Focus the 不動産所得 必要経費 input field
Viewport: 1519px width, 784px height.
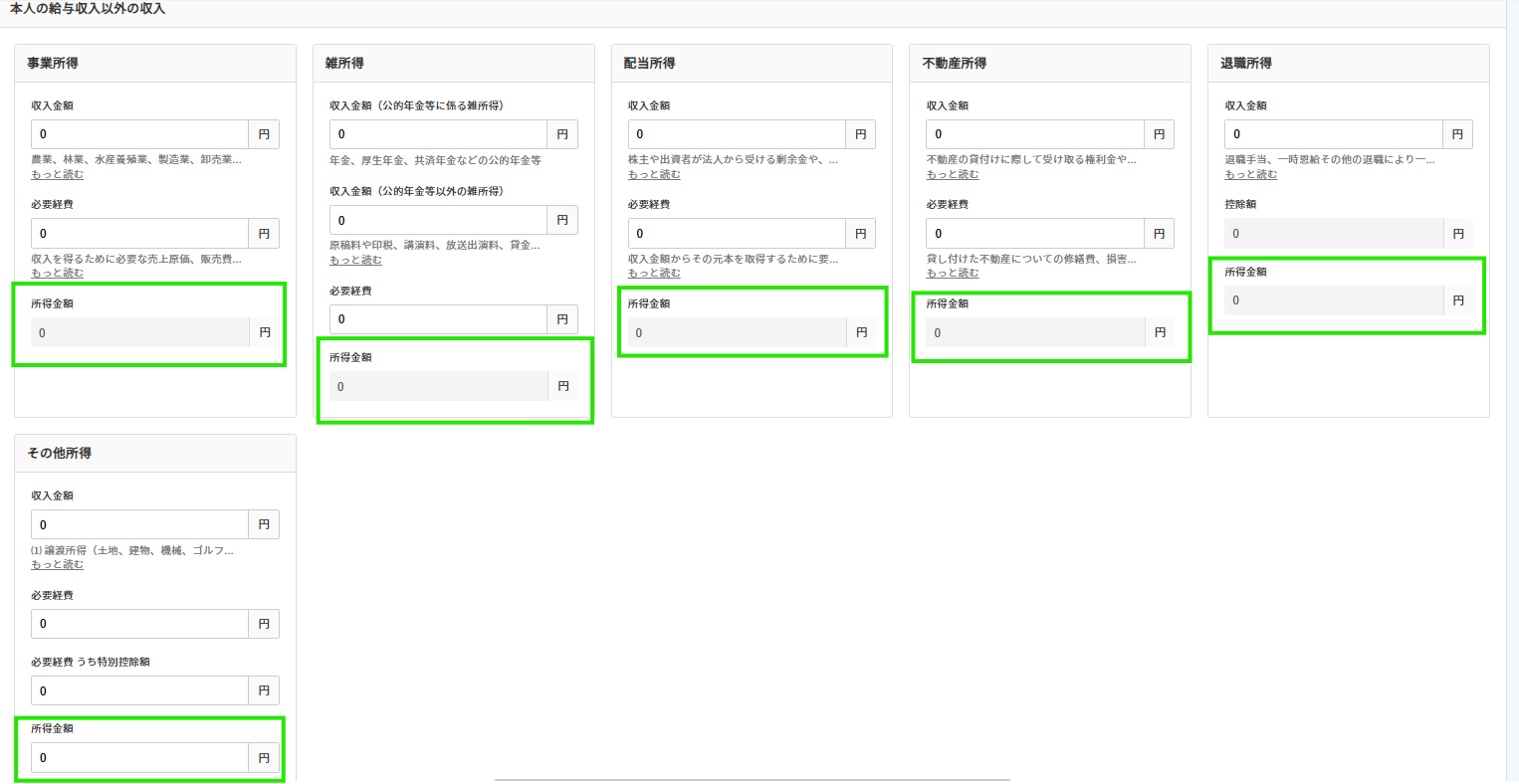pos(1035,234)
